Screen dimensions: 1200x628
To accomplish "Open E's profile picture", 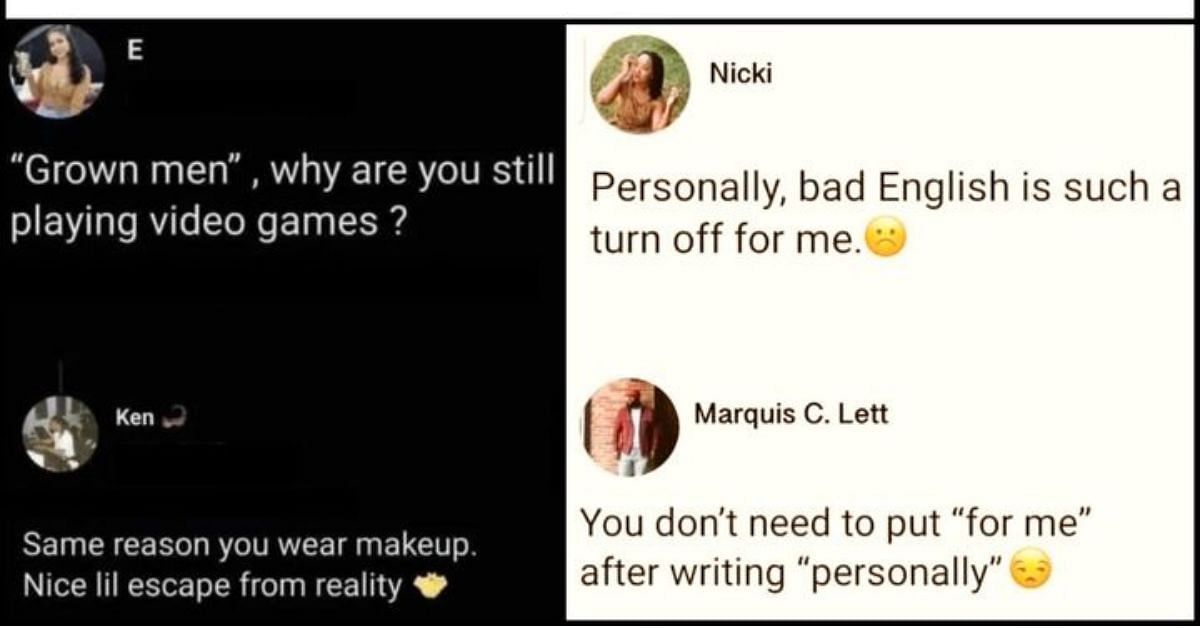I will click(58, 71).
